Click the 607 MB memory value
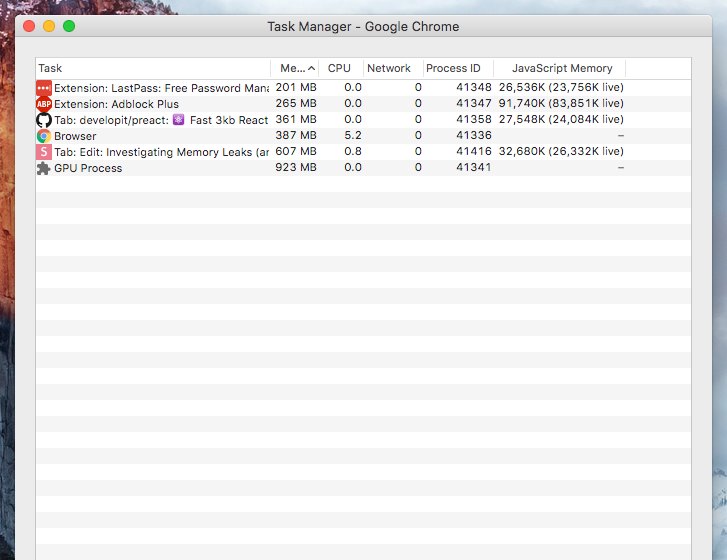Image resolution: width=727 pixels, height=560 pixels. [x=296, y=152]
